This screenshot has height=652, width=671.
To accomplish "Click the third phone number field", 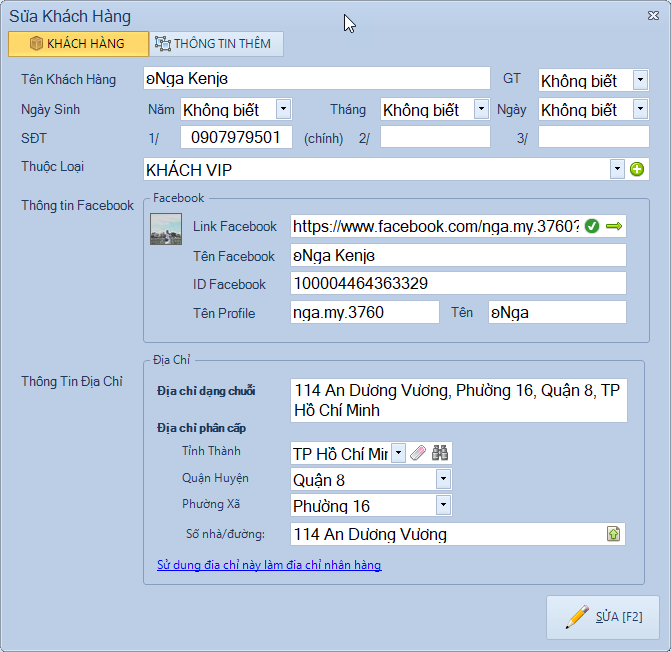I will 594,137.
